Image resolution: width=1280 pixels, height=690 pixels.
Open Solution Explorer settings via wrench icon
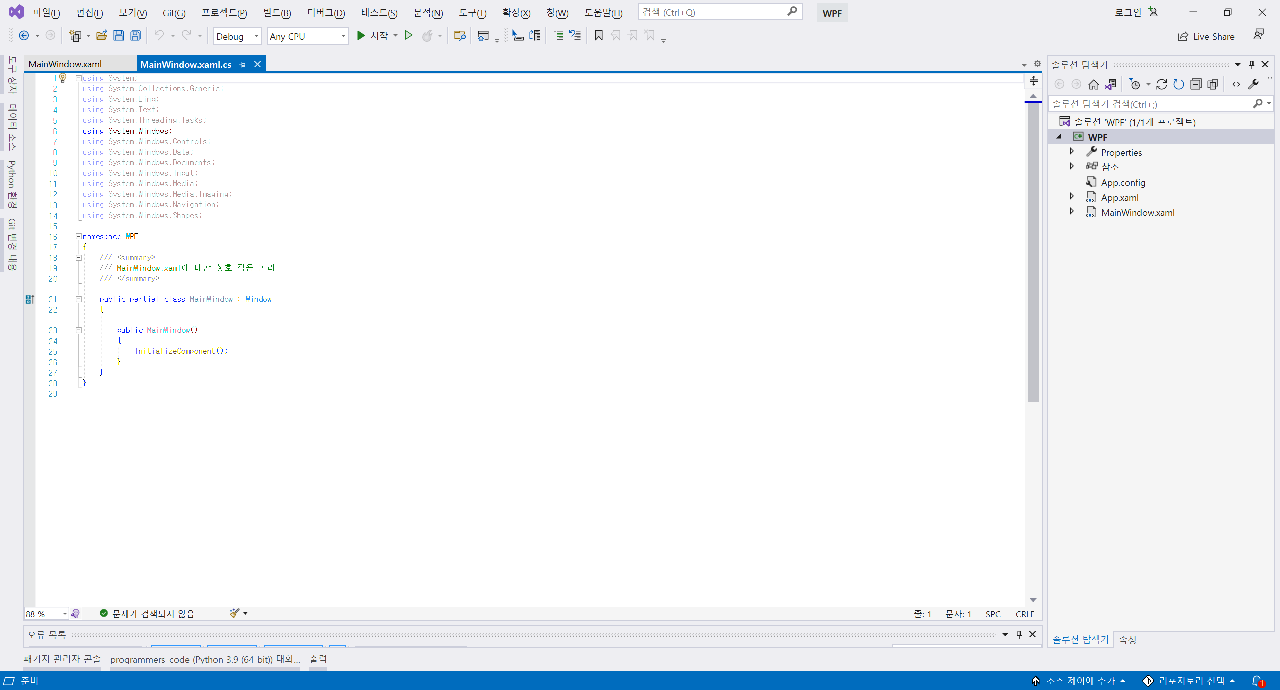[x=1253, y=84]
